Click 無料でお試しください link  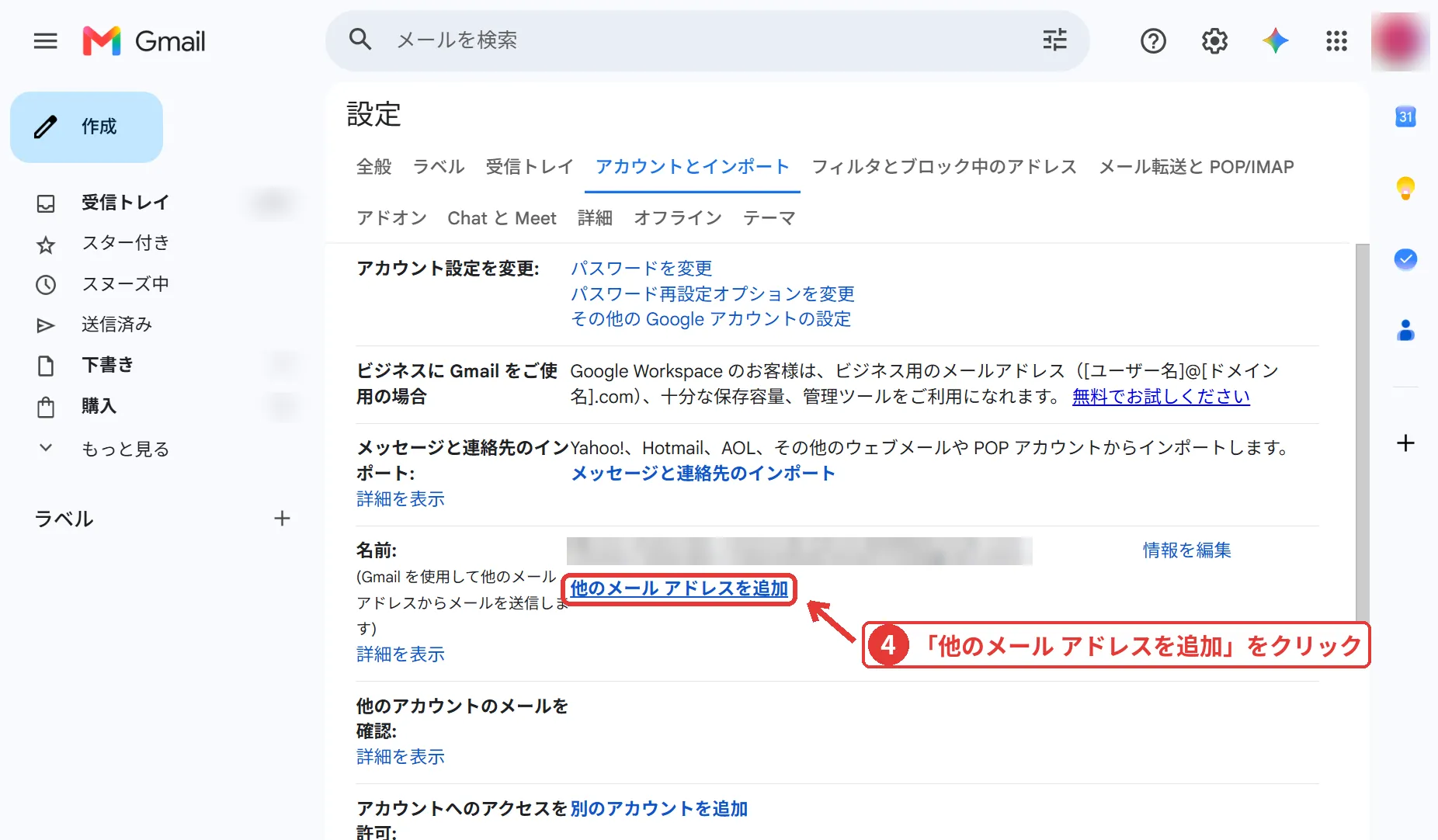point(1161,397)
